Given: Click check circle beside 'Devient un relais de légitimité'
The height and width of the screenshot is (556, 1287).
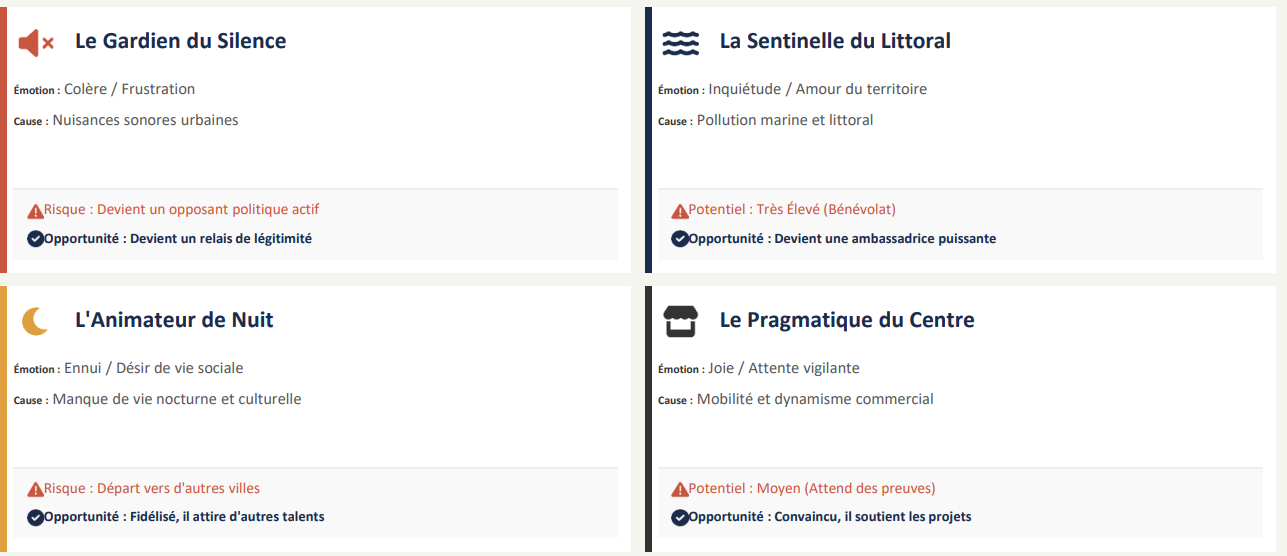Looking at the screenshot, I should tap(35, 239).
